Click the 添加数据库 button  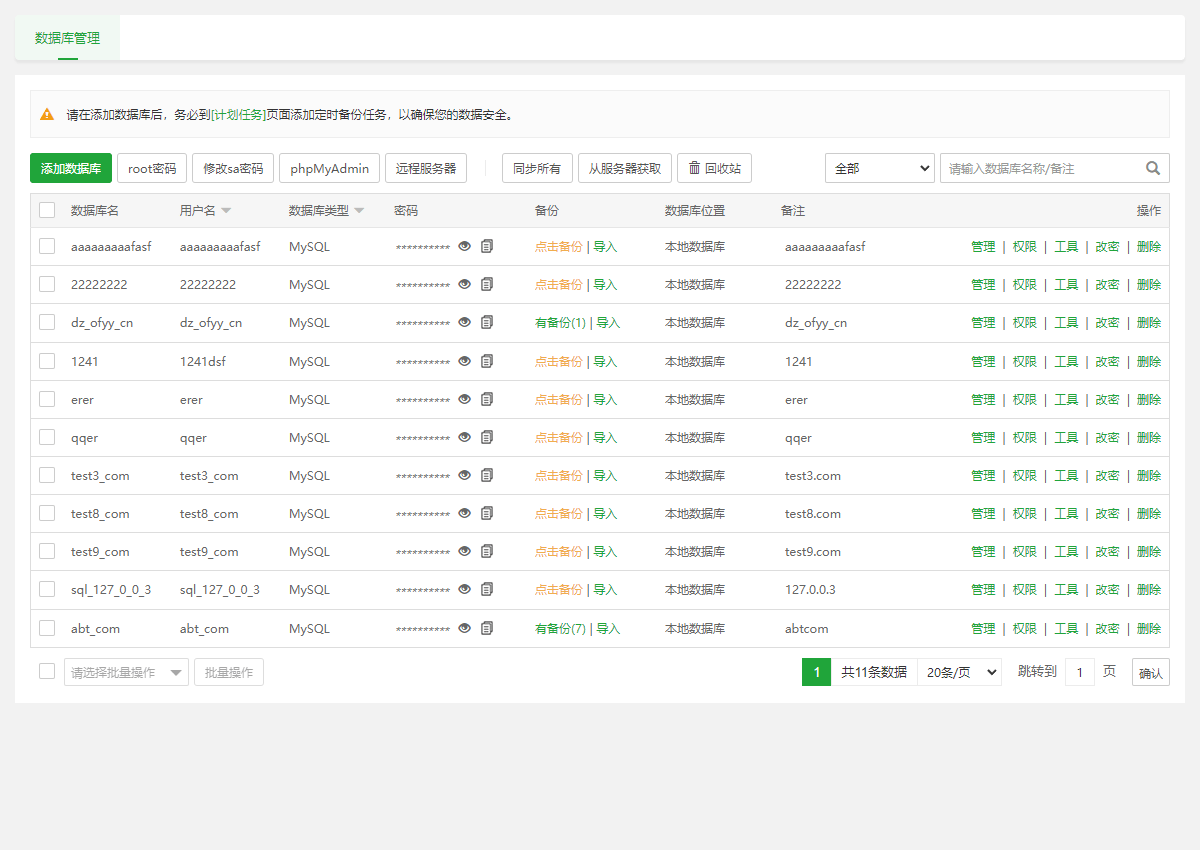(x=69, y=168)
